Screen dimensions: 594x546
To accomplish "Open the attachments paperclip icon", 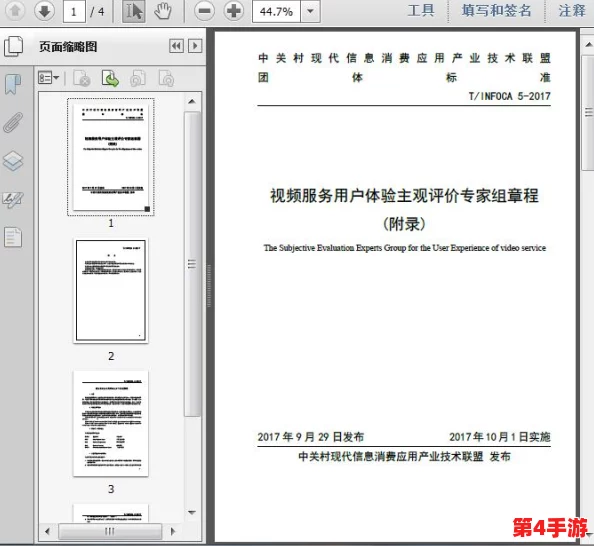I will (x=13, y=122).
